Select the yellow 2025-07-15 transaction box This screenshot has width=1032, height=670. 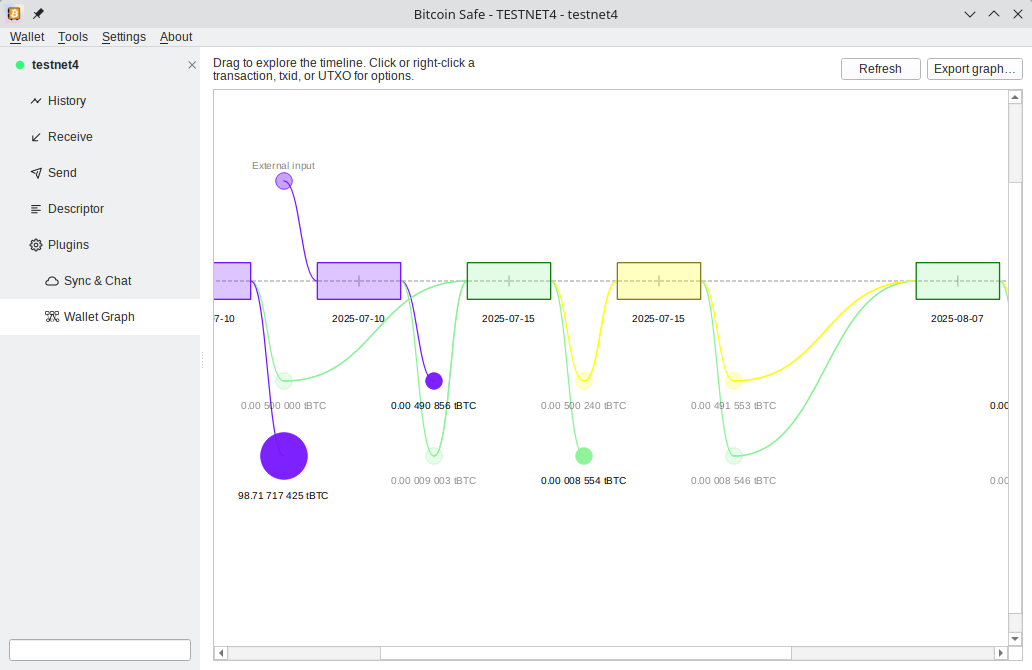point(659,281)
